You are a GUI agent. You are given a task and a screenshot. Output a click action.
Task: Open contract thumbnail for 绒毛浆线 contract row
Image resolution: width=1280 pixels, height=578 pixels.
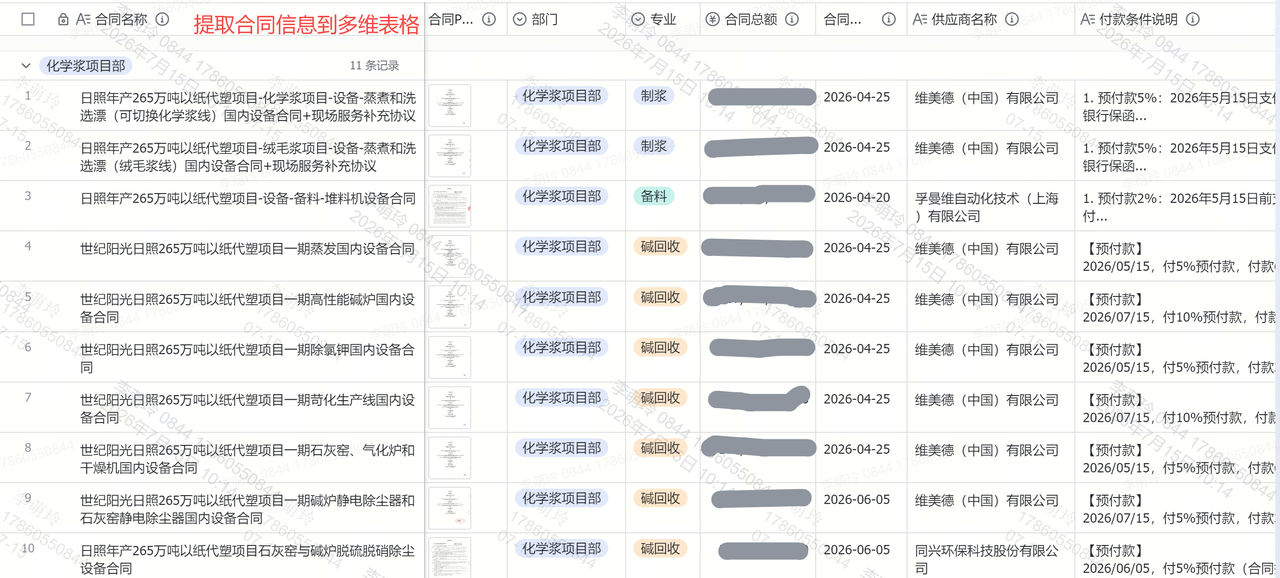(x=450, y=155)
